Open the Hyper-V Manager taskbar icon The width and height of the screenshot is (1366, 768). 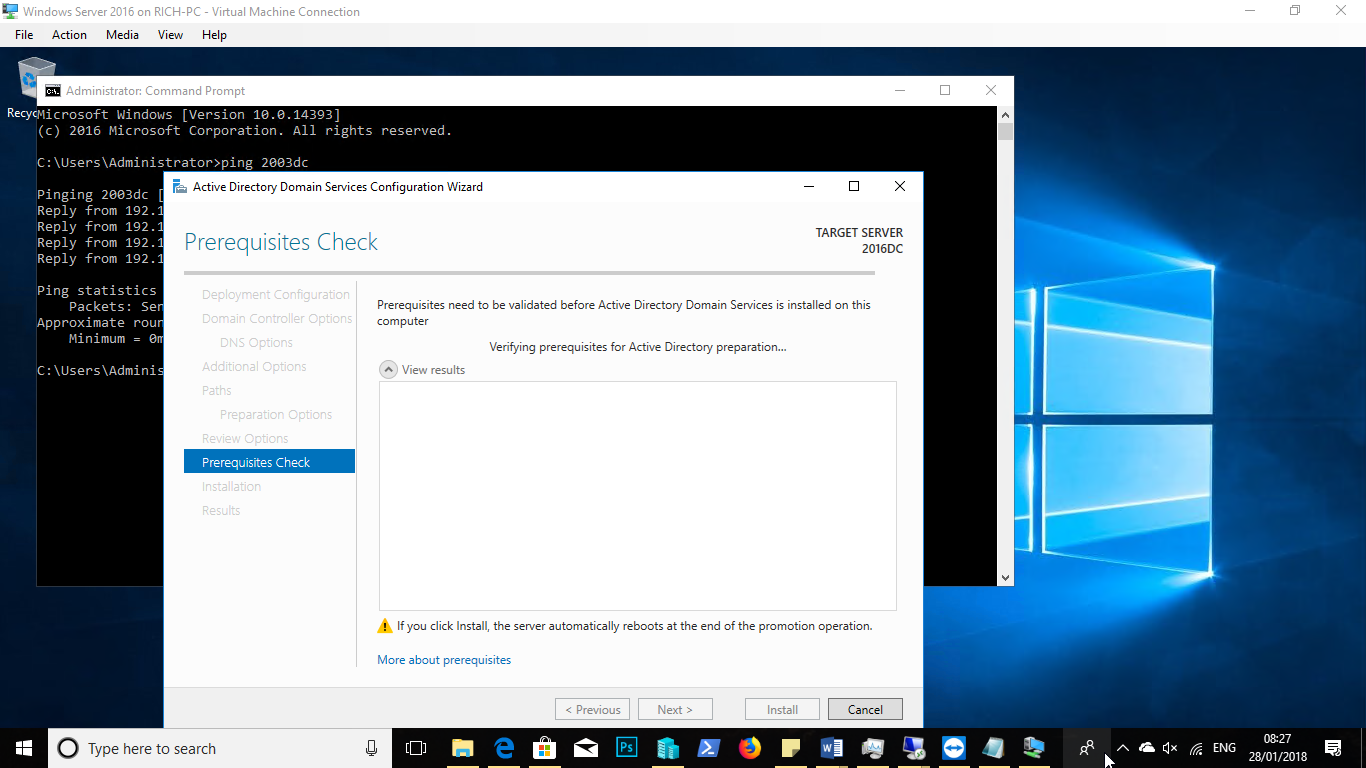[x=668, y=748]
